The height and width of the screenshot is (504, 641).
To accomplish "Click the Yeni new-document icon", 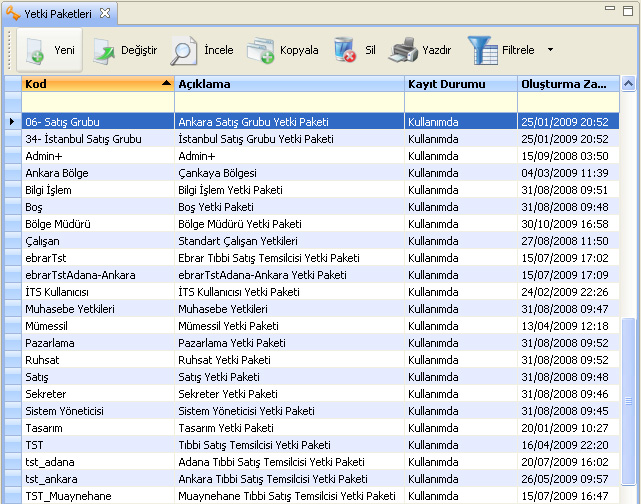I will tap(36, 51).
